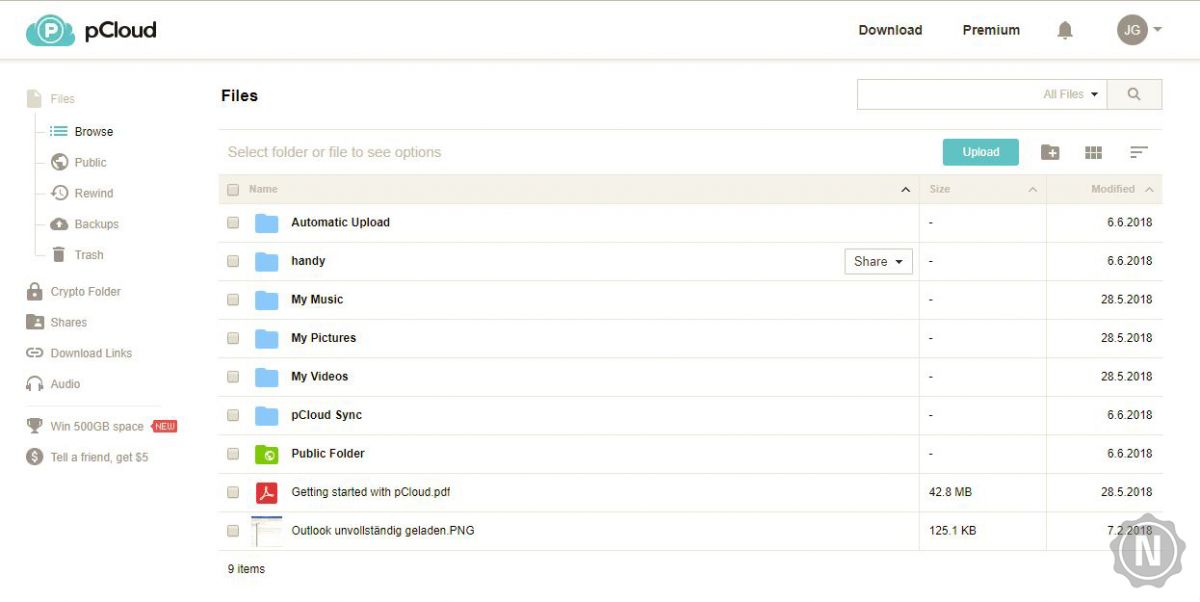Viewport: 1200px width, 602px height.
Task: Check the My Pictures row checkbox
Action: click(233, 338)
